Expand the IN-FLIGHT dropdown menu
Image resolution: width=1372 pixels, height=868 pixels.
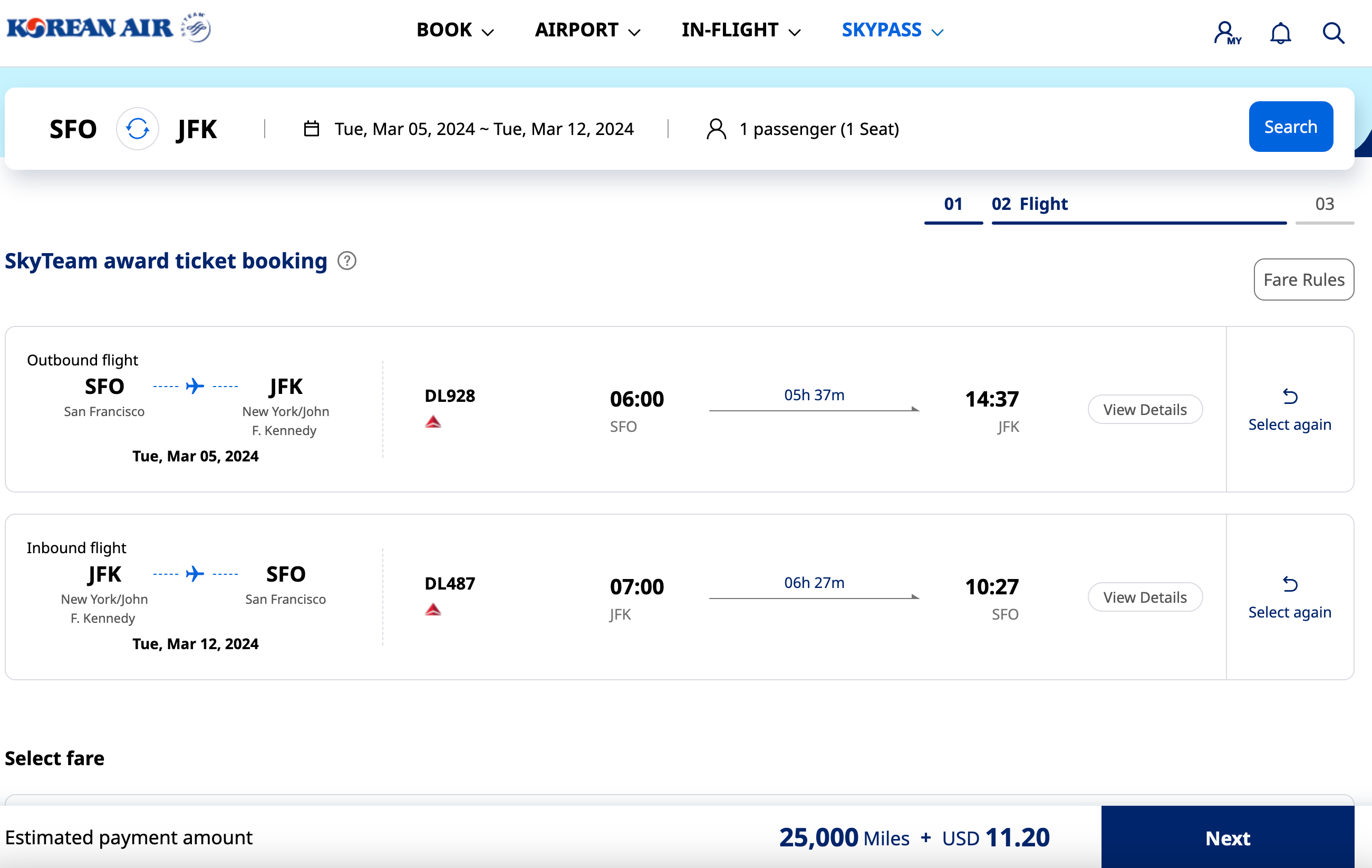740,29
